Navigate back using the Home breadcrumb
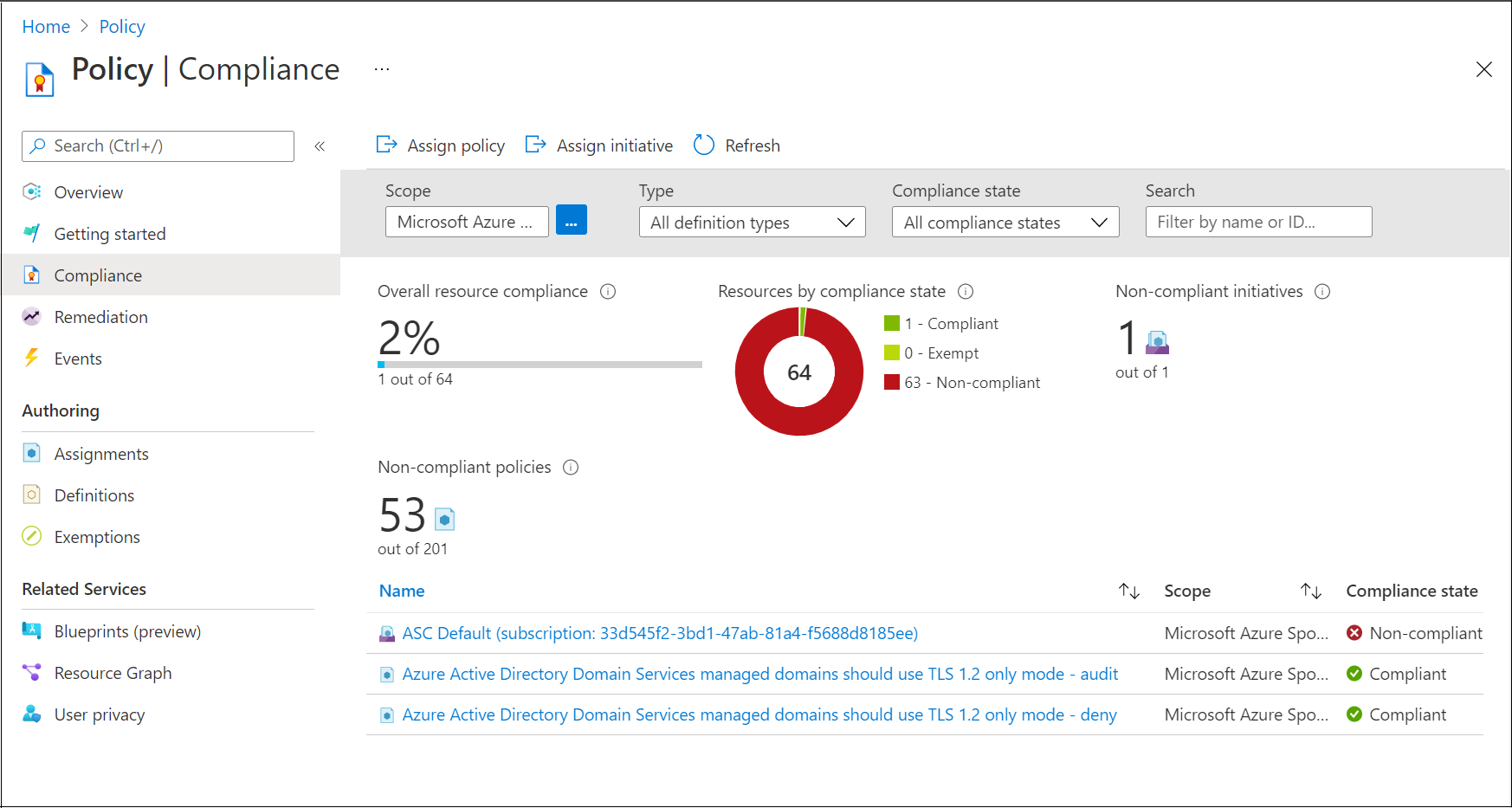 point(46,26)
